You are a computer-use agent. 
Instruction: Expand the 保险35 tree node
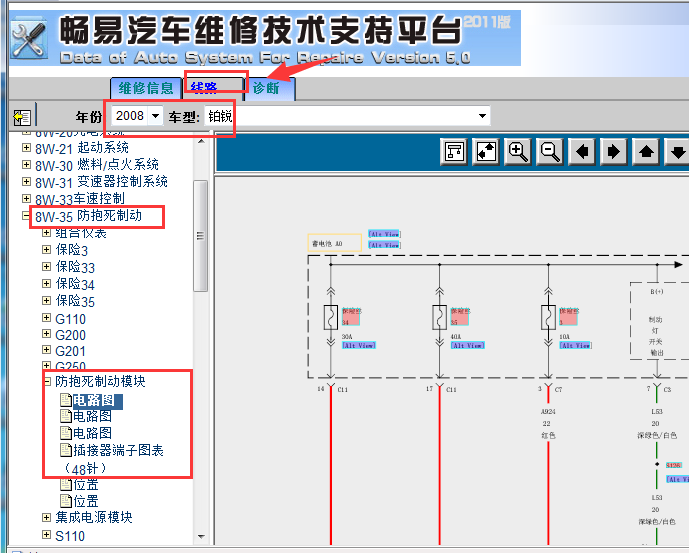[46, 301]
